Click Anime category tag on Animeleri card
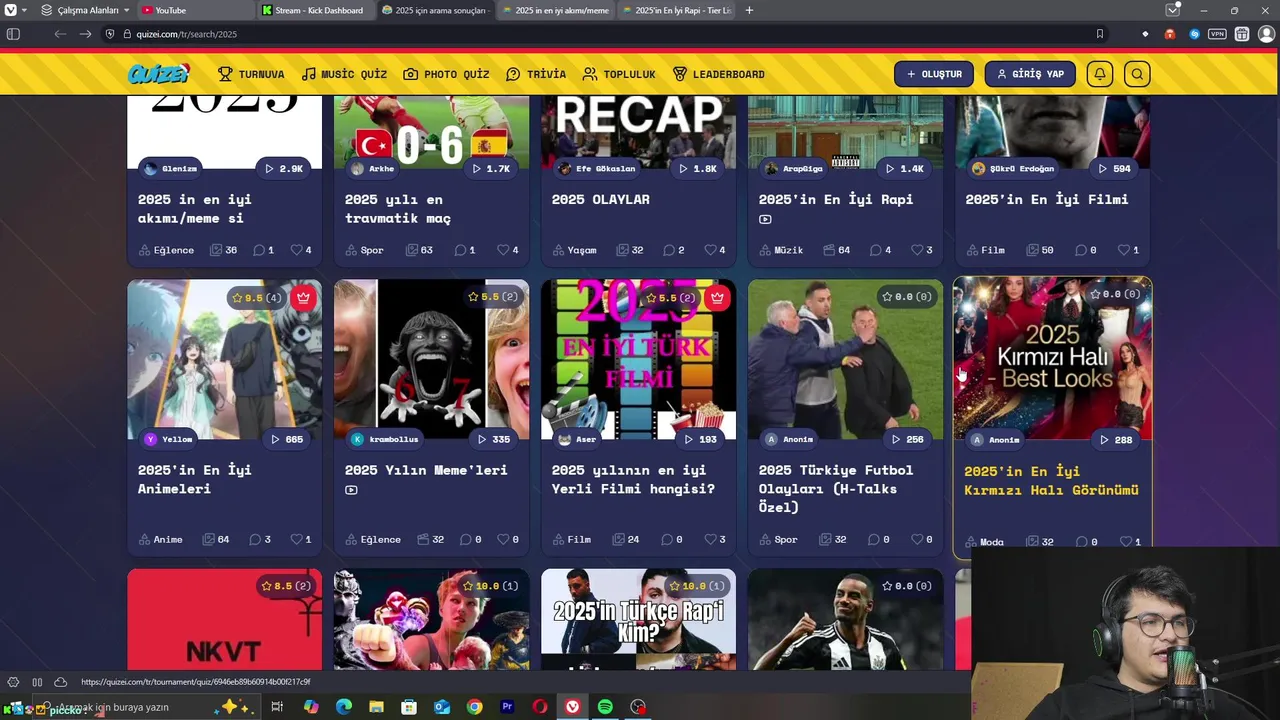 click(160, 539)
